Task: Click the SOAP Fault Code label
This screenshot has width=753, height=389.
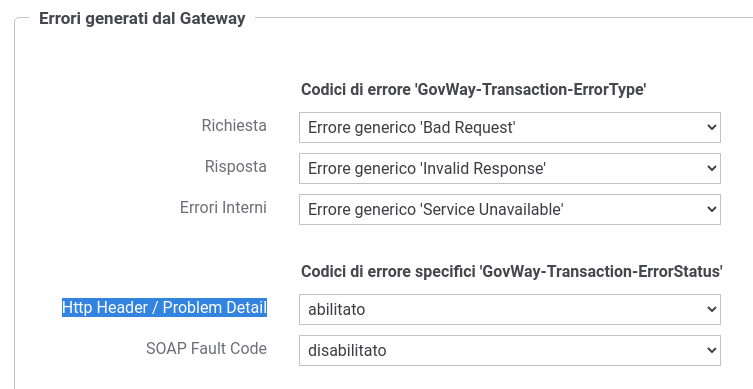Action: coord(206,348)
